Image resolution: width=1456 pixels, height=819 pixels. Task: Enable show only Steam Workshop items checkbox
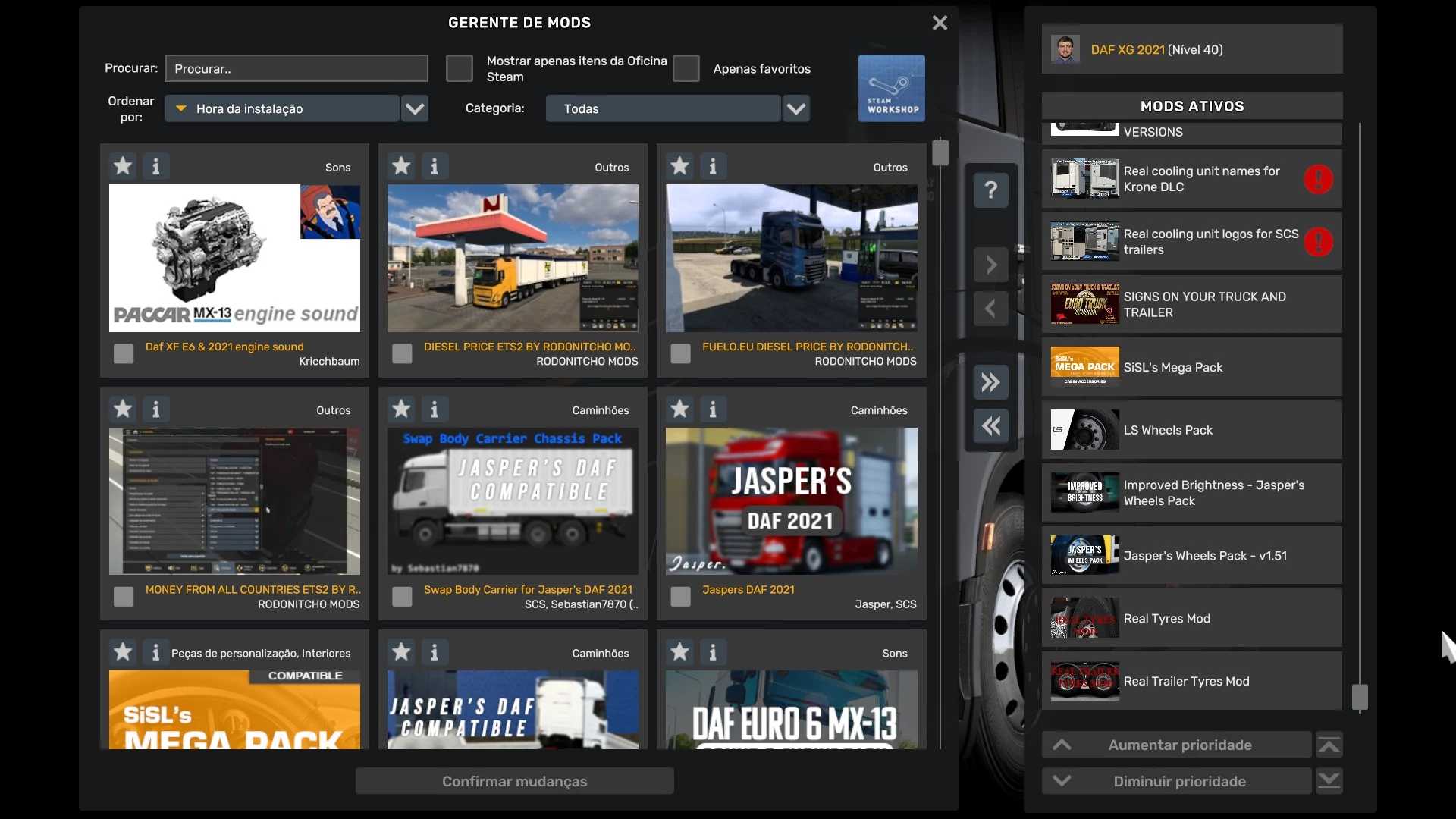(459, 68)
